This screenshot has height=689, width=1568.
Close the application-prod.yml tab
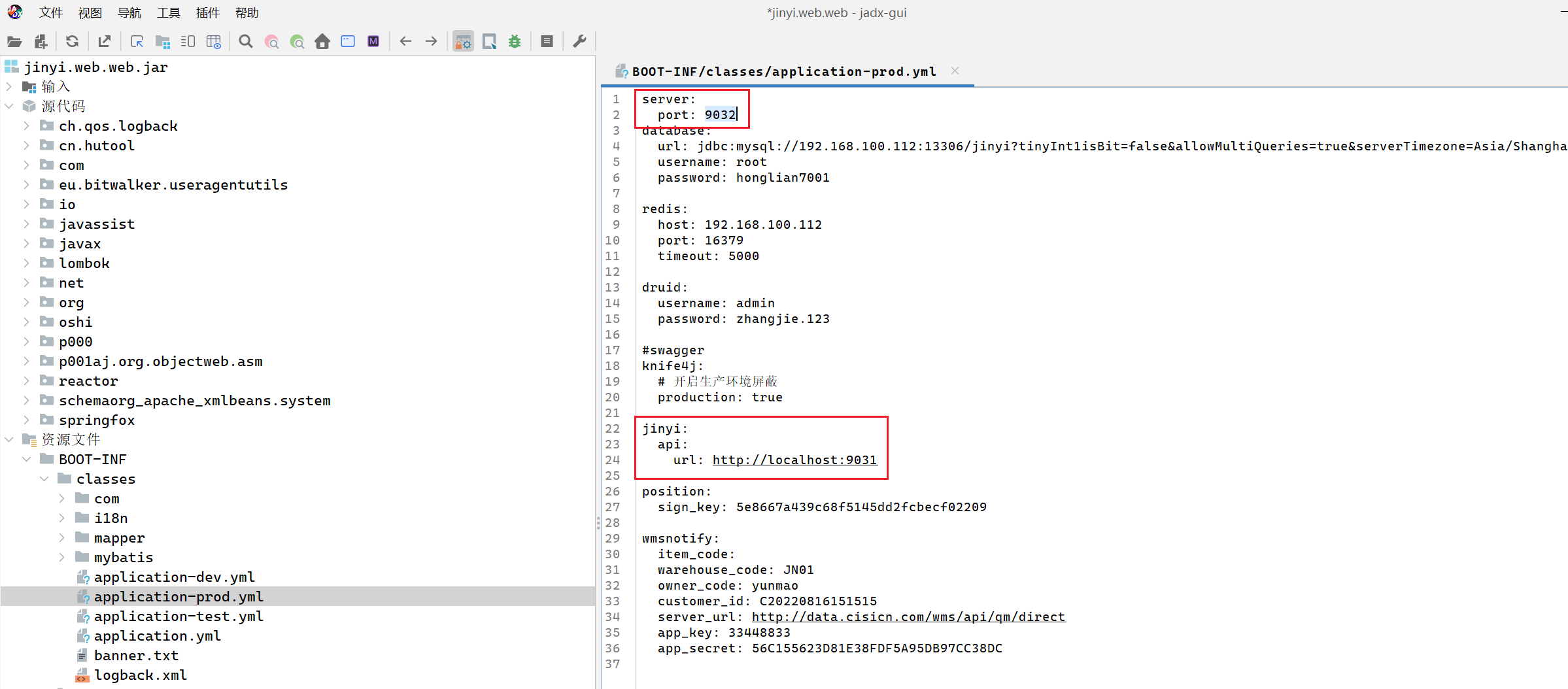coord(955,71)
